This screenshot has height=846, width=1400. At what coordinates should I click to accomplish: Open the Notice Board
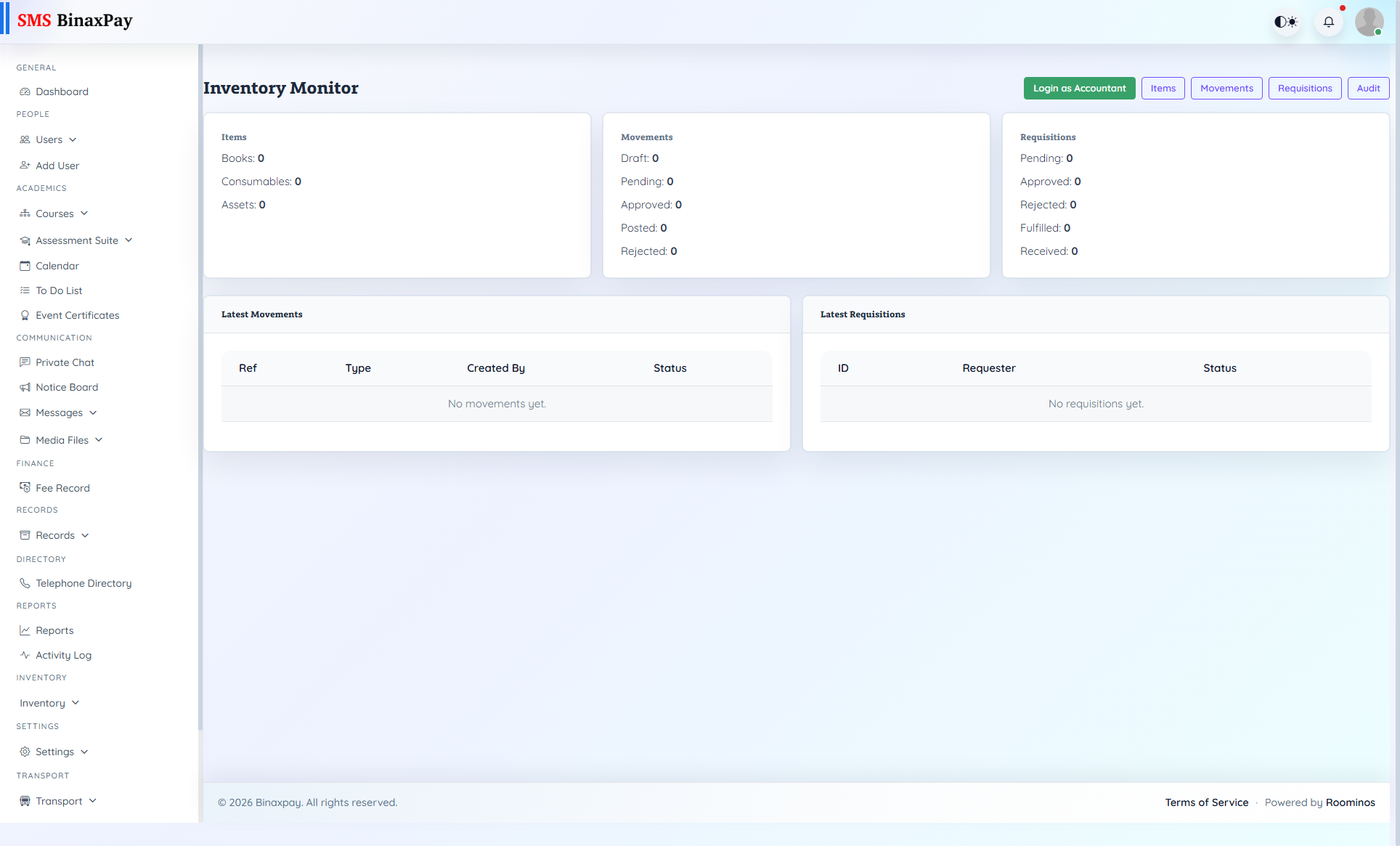click(67, 386)
